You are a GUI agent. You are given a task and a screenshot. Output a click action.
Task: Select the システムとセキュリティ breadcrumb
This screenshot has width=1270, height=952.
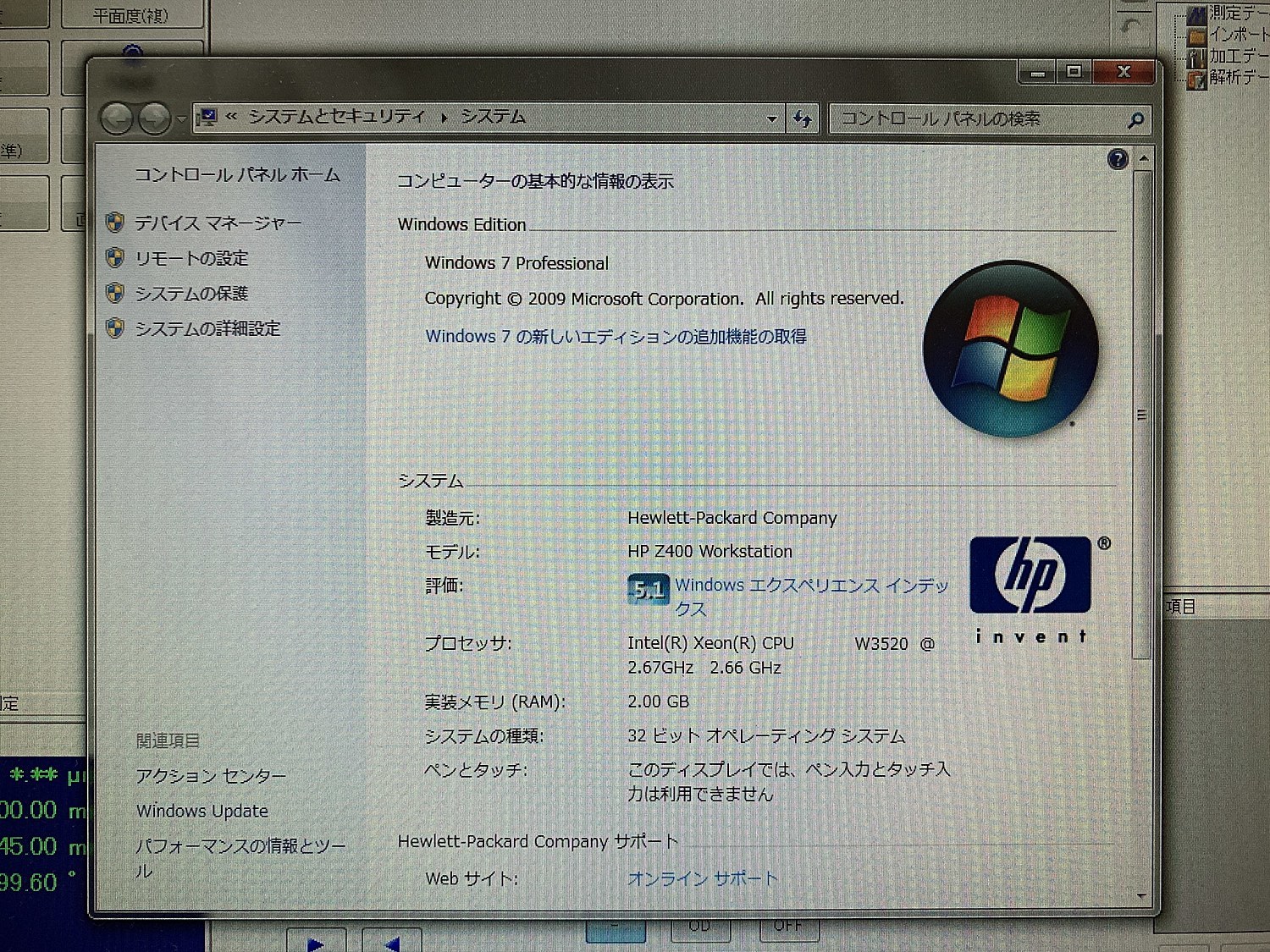tap(335, 117)
